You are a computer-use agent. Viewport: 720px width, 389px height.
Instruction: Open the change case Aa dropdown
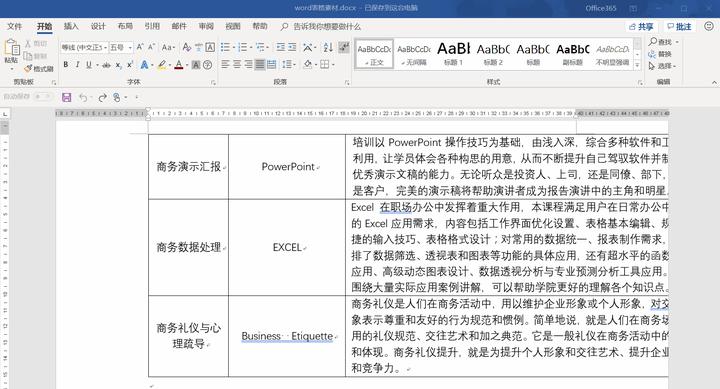(168, 47)
